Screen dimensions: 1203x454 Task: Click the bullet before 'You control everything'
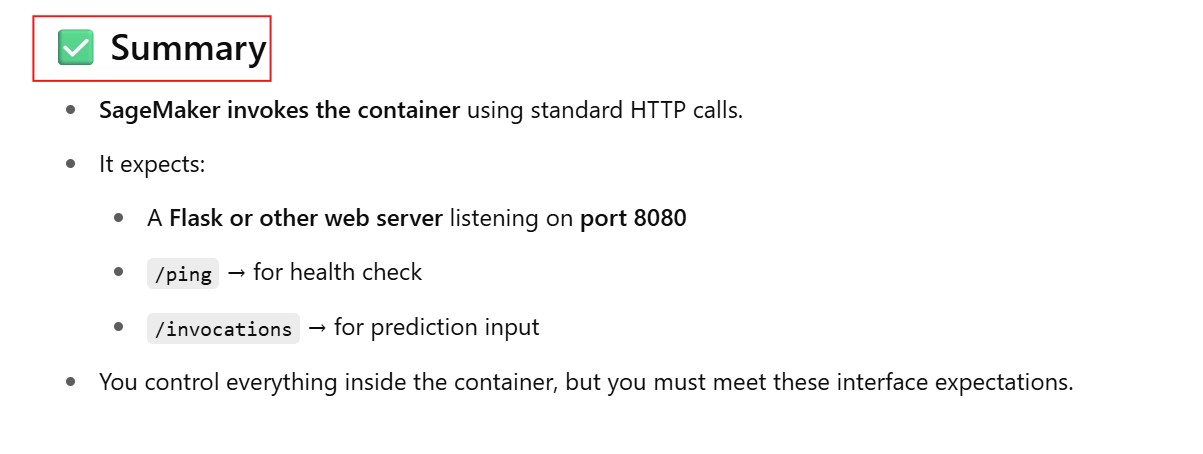tap(70, 382)
